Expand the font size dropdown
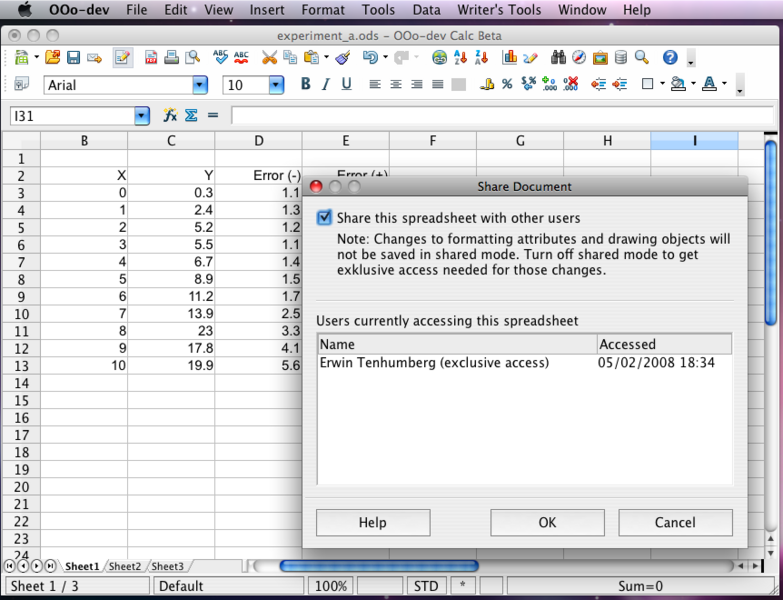The image size is (783, 600). coord(276,86)
